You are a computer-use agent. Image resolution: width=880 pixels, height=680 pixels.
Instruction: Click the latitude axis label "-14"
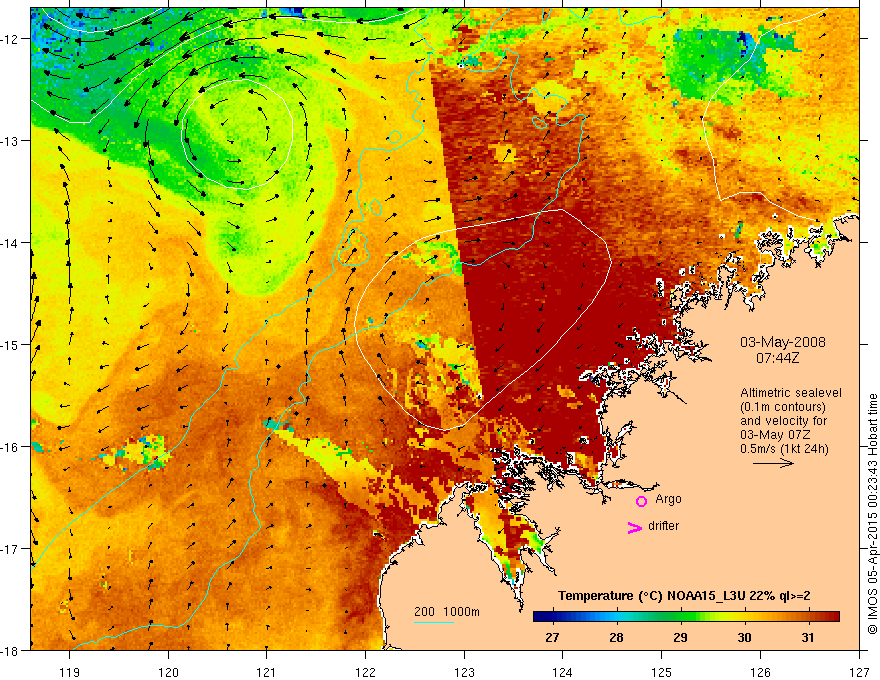[10, 242]
